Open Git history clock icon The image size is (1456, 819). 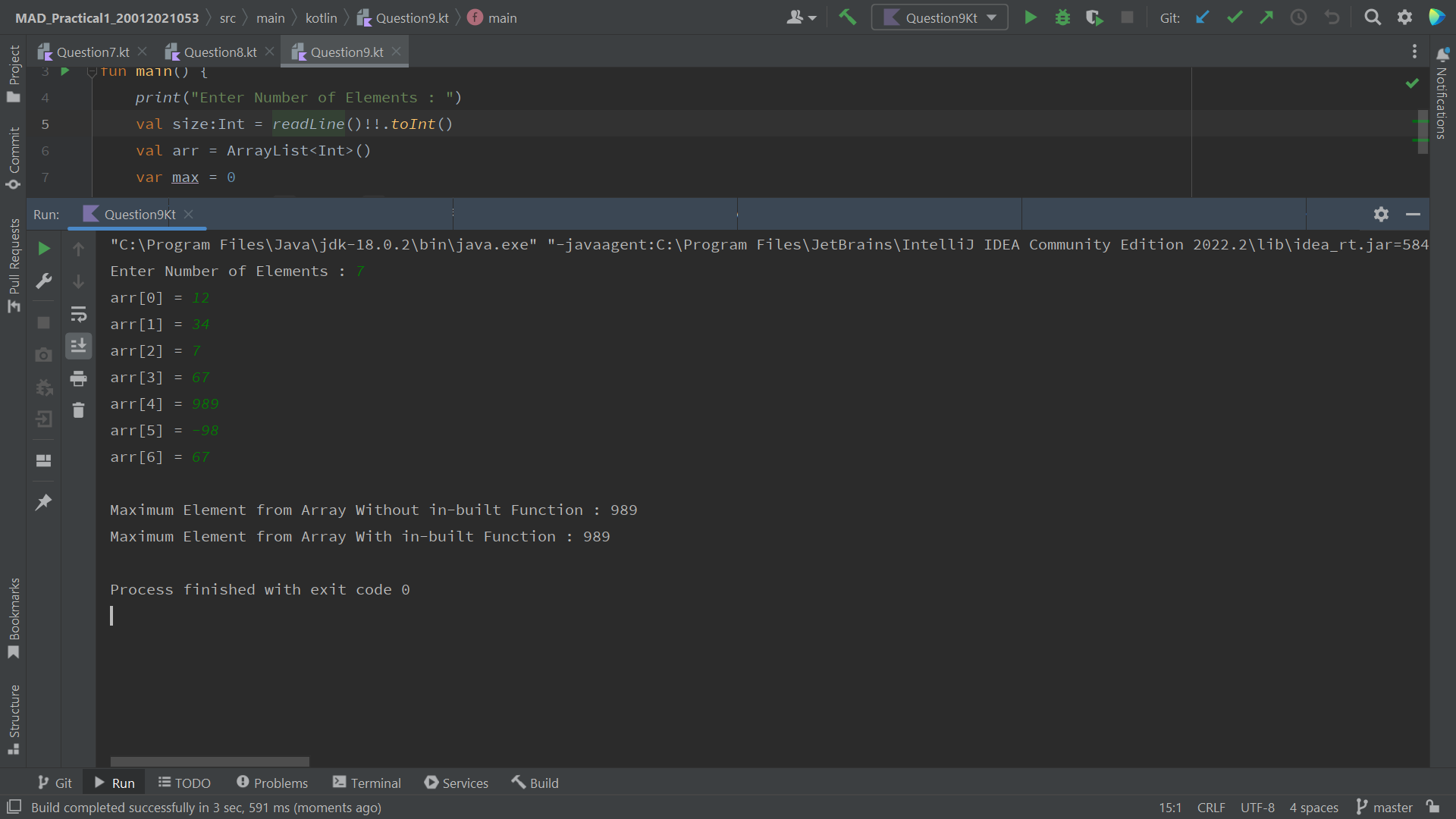click(x=1298, y=17)
